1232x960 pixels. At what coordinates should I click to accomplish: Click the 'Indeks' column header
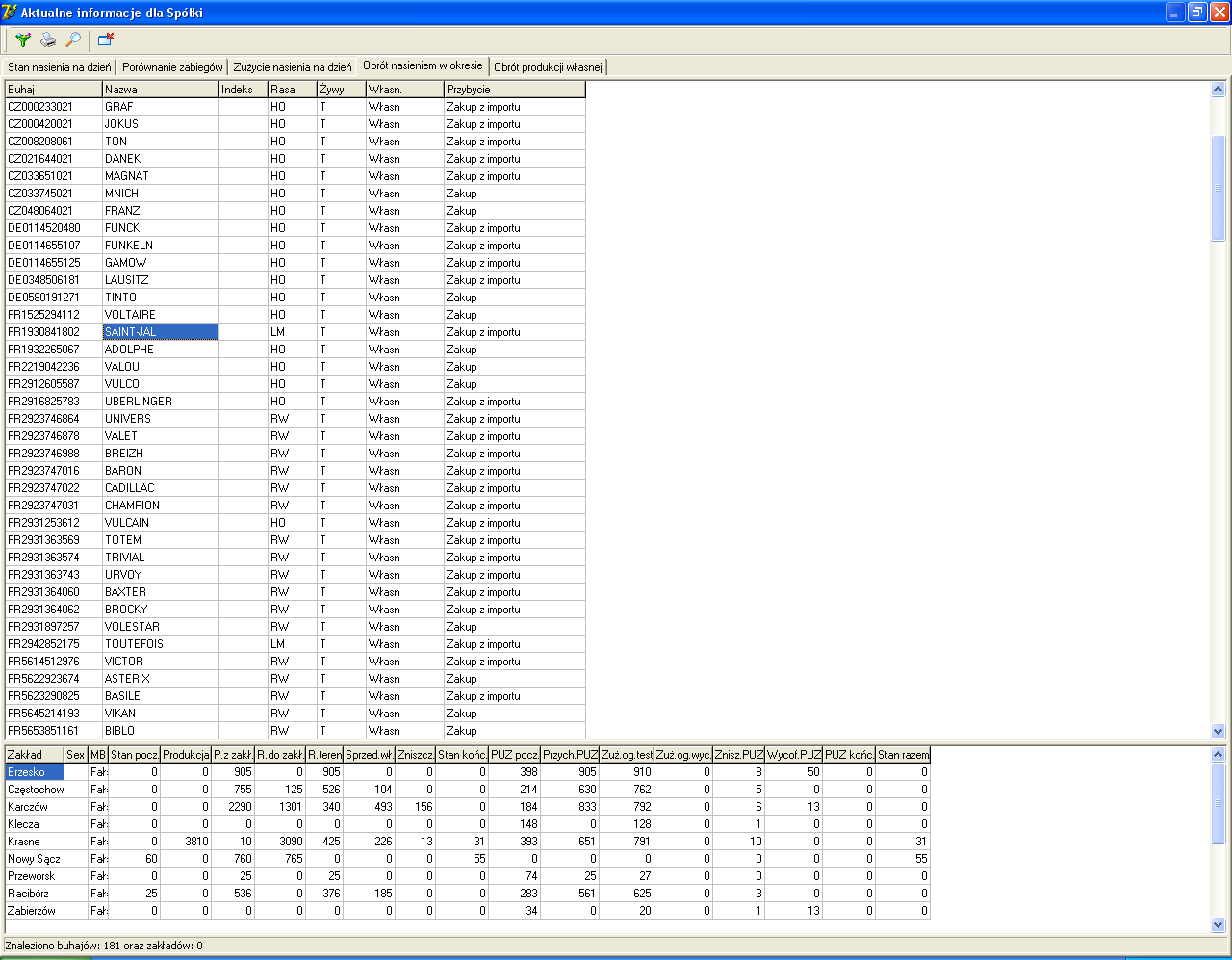pyautogui.click(x=244, y=90)
